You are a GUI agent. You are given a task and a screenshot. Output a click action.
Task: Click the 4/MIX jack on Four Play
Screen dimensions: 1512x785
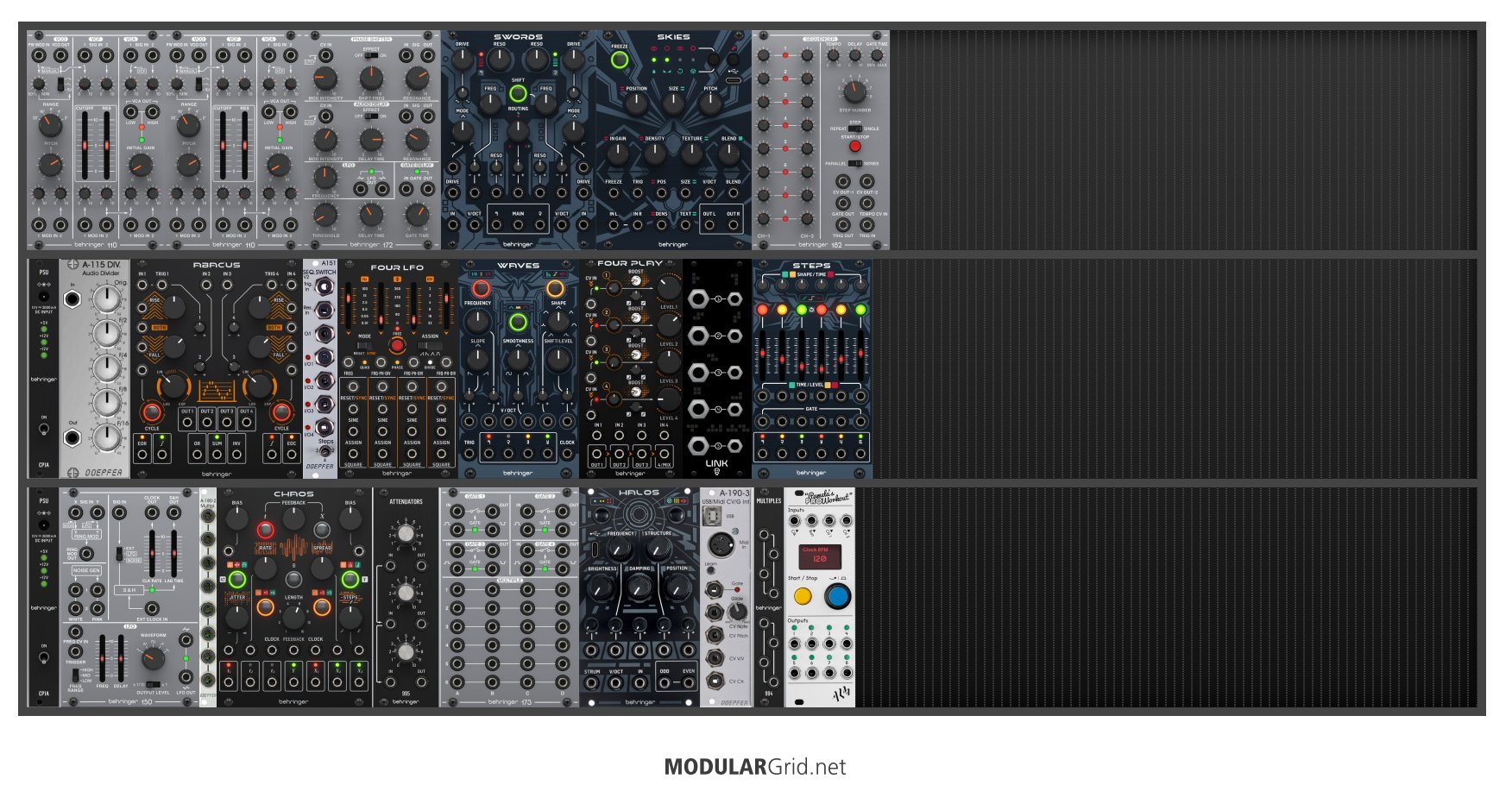pyautogui.click(x=664, y=453)
